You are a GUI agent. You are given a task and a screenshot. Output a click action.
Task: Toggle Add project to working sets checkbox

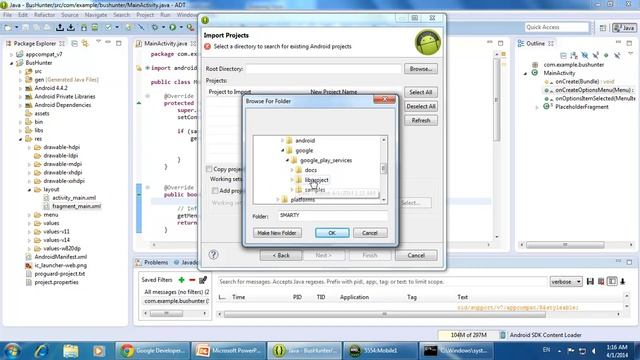coord(215,191)
